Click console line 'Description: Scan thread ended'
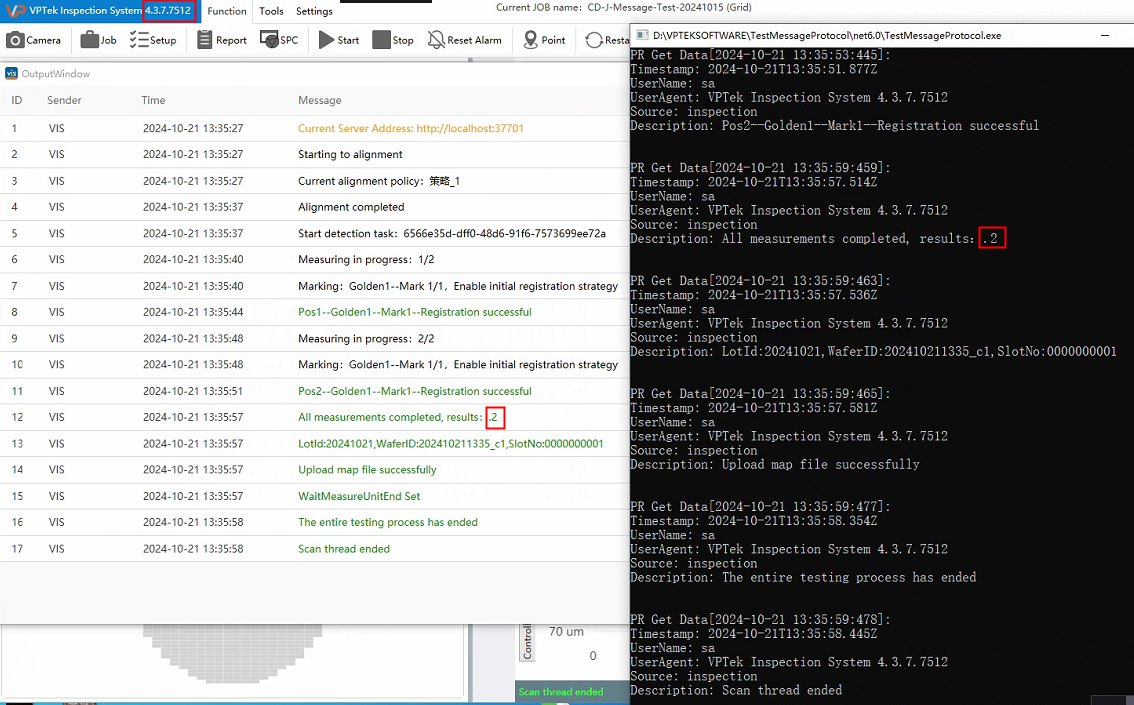Image resolution: width=1134 pixels, height=705 pixels. pos(736,690)
